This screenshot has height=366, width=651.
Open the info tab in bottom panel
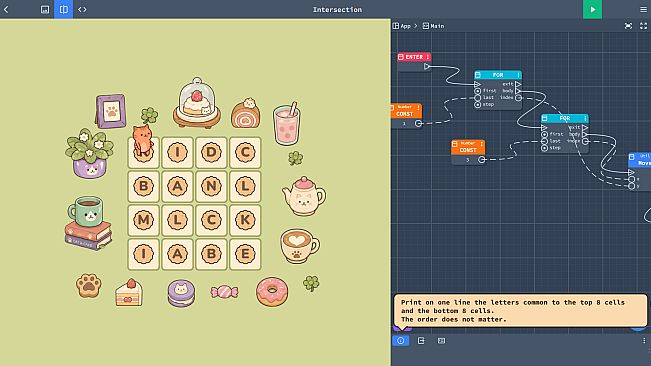[x=401, y=341]
